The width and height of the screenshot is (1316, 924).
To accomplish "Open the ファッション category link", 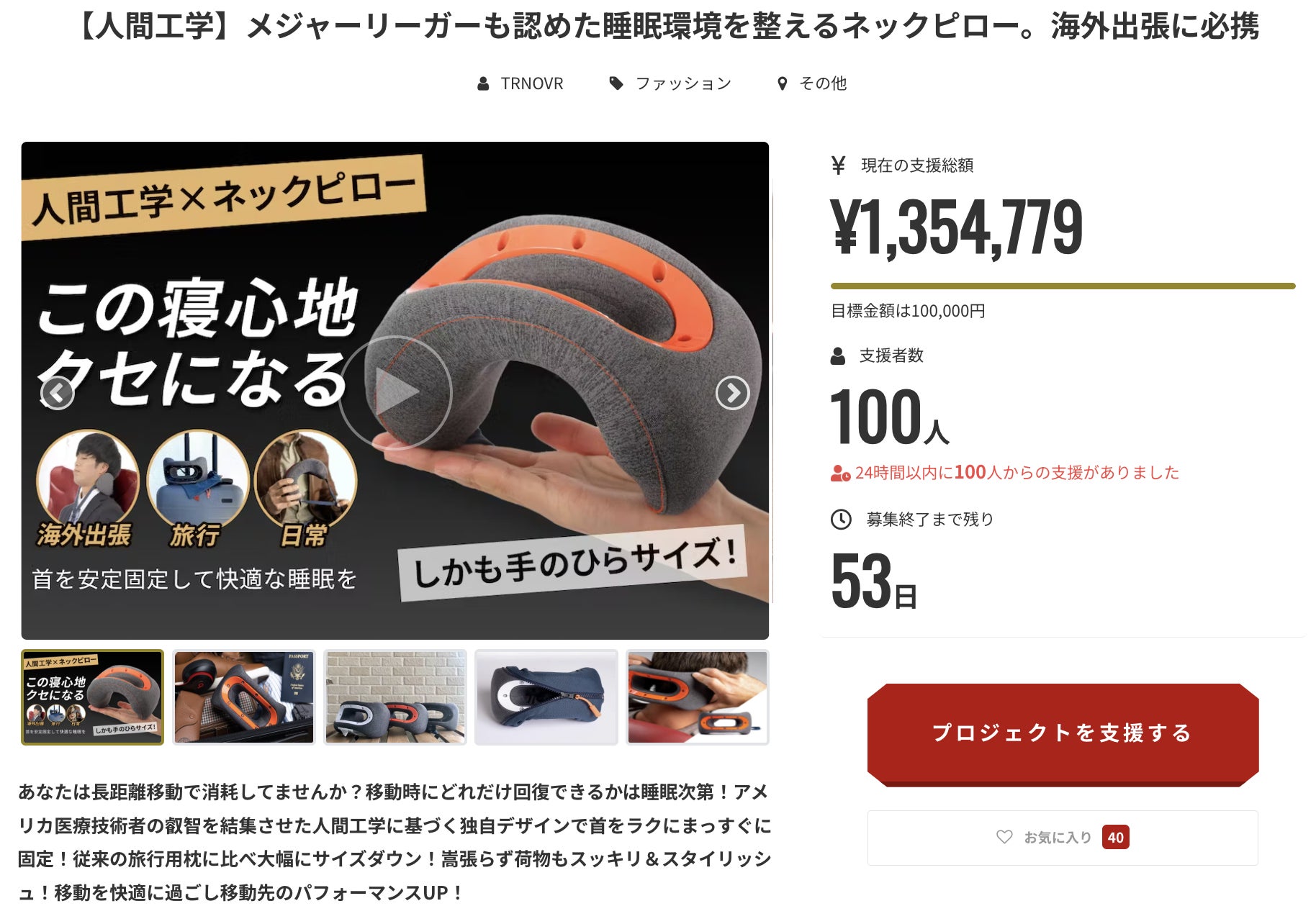I will pyautogui.click(x=683, y=83).
